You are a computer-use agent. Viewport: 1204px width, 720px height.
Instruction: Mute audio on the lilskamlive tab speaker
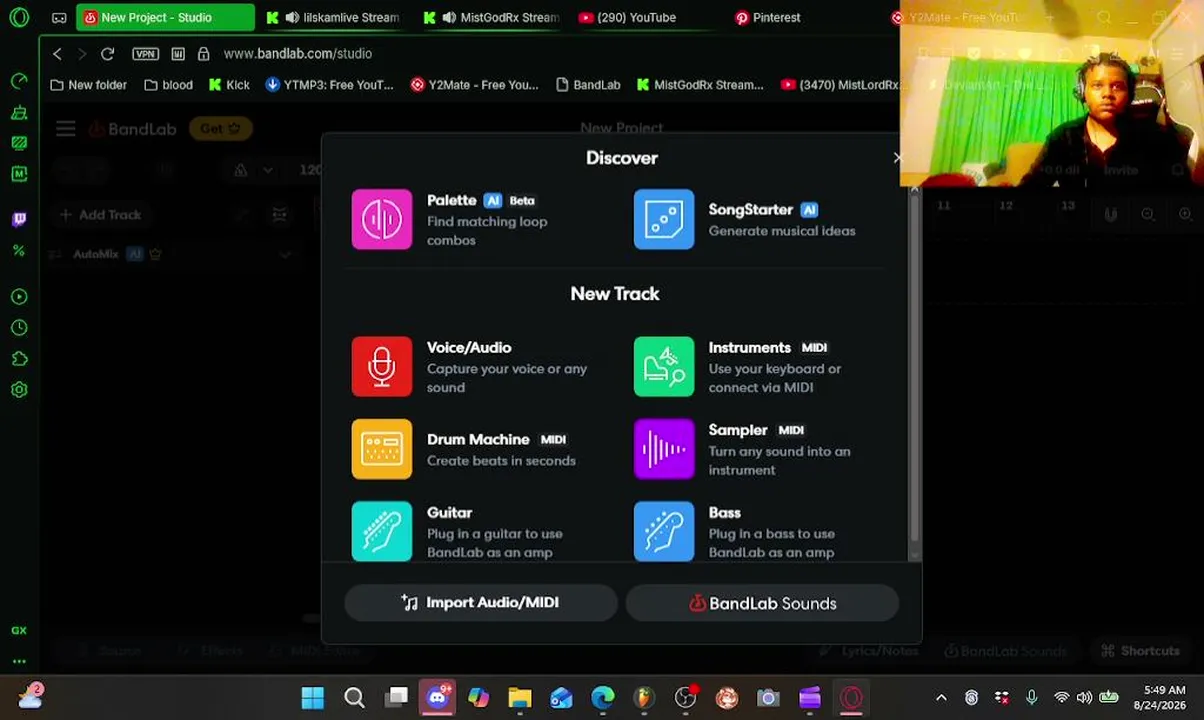292,17
